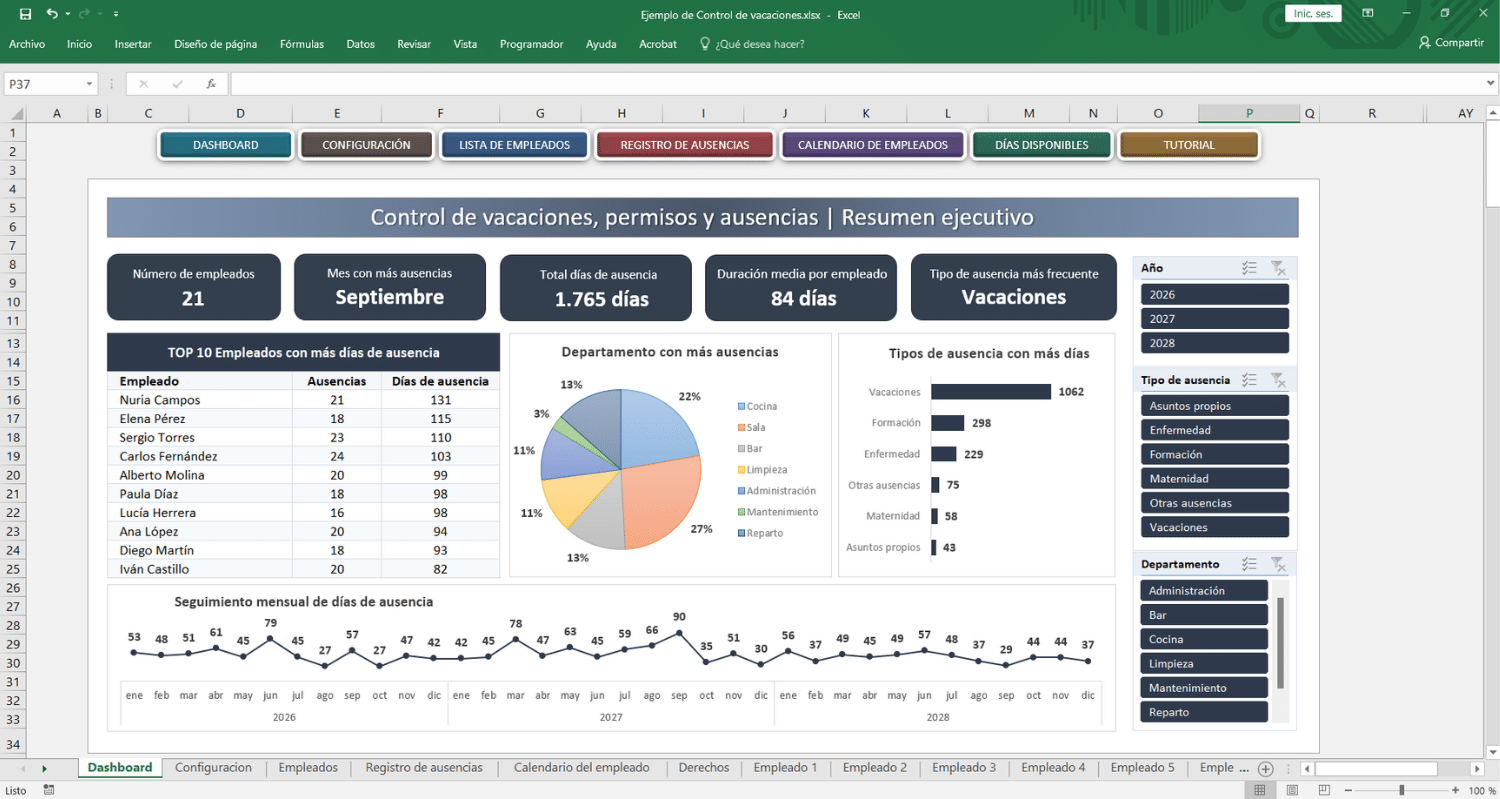Image resolution: width=1500 pixels, height=799 pixels.
Task: Toggle multi-select for Tipo de ausencia slicer
Action: coord(1248,380)
